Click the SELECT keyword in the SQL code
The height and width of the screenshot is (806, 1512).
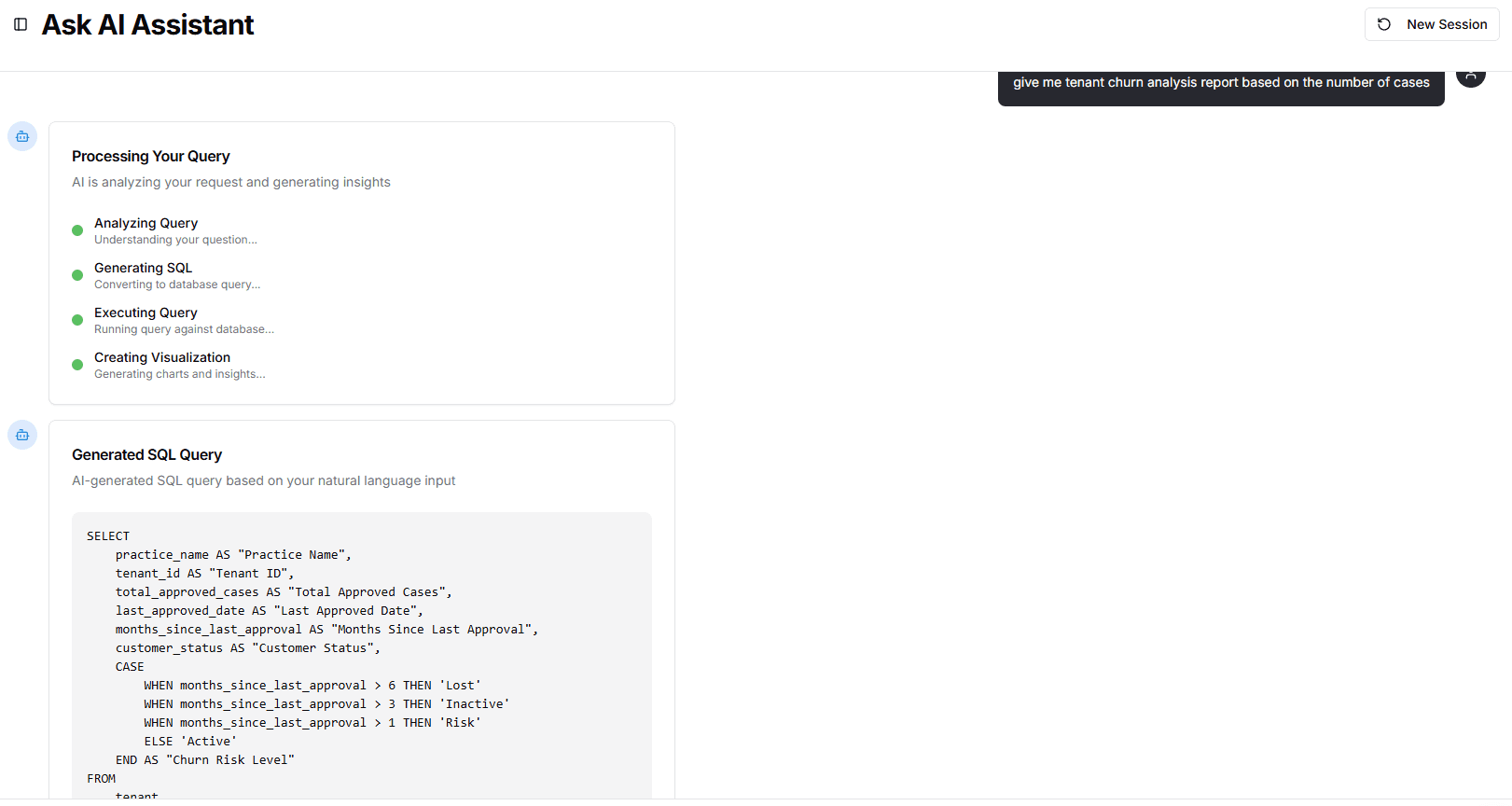pyautogui.click(x=108, y=536)
